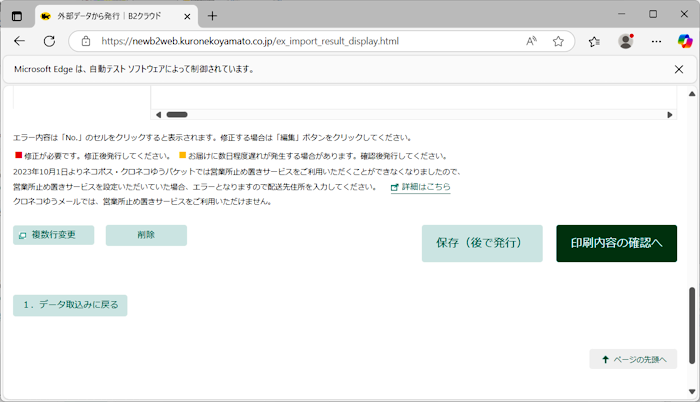Jump to top with ページの先頭へ button
Viewport: 700px width, 402px height.
click(x=633, y=359)
